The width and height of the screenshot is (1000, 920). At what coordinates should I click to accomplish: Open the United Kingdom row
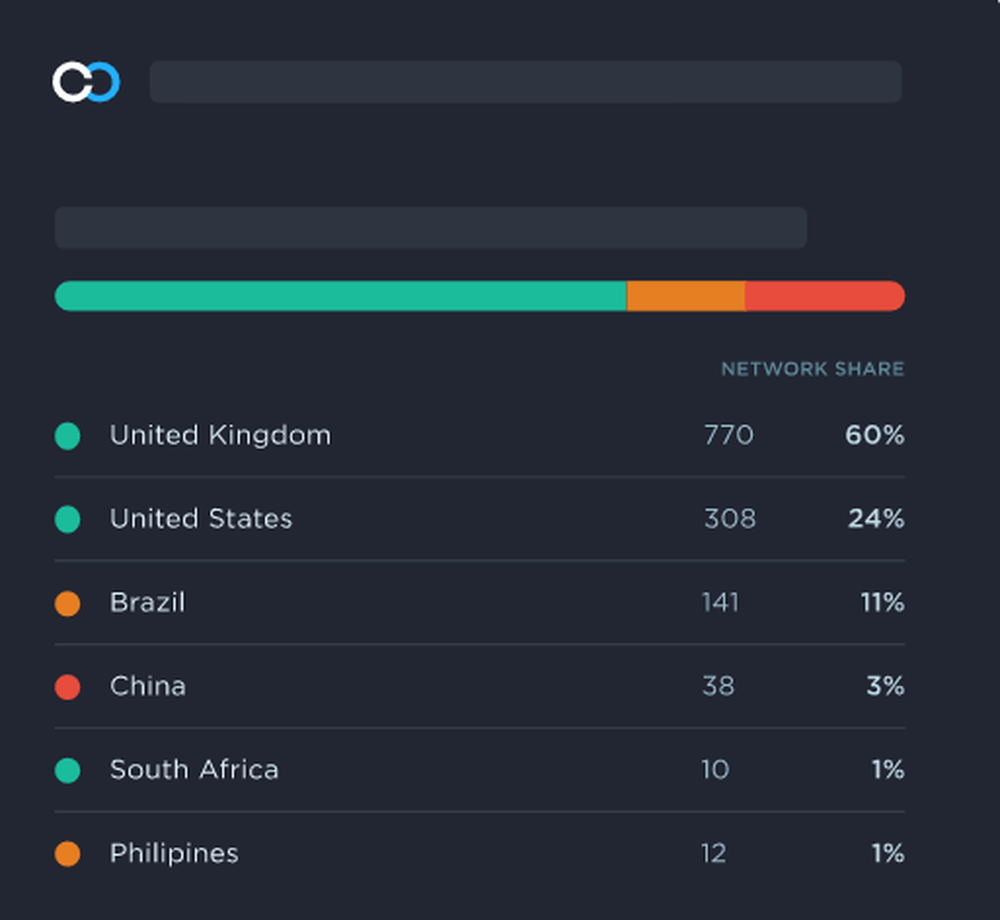(480, 435)
